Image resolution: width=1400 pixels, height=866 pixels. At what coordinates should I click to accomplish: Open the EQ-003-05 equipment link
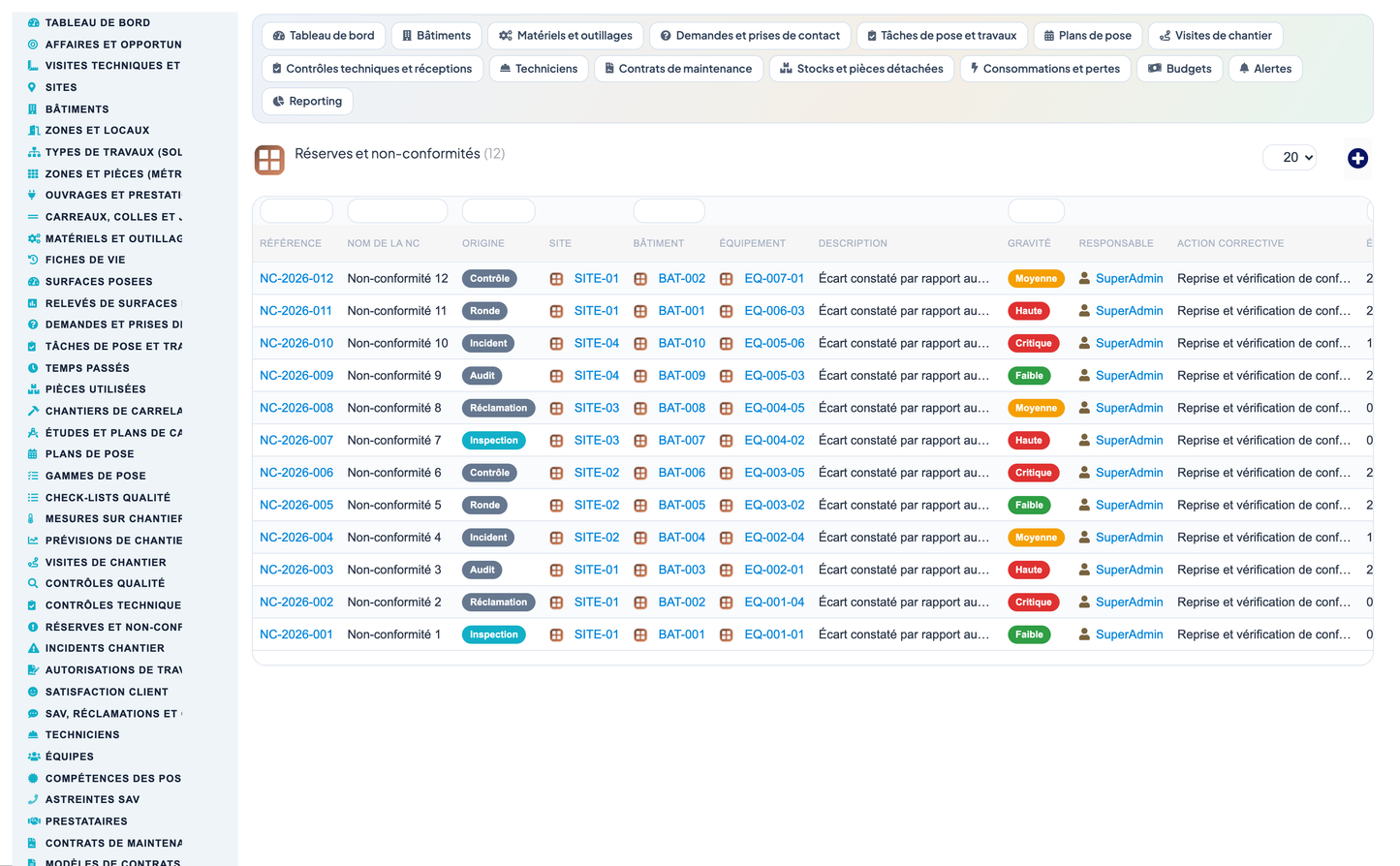[774, 473]
